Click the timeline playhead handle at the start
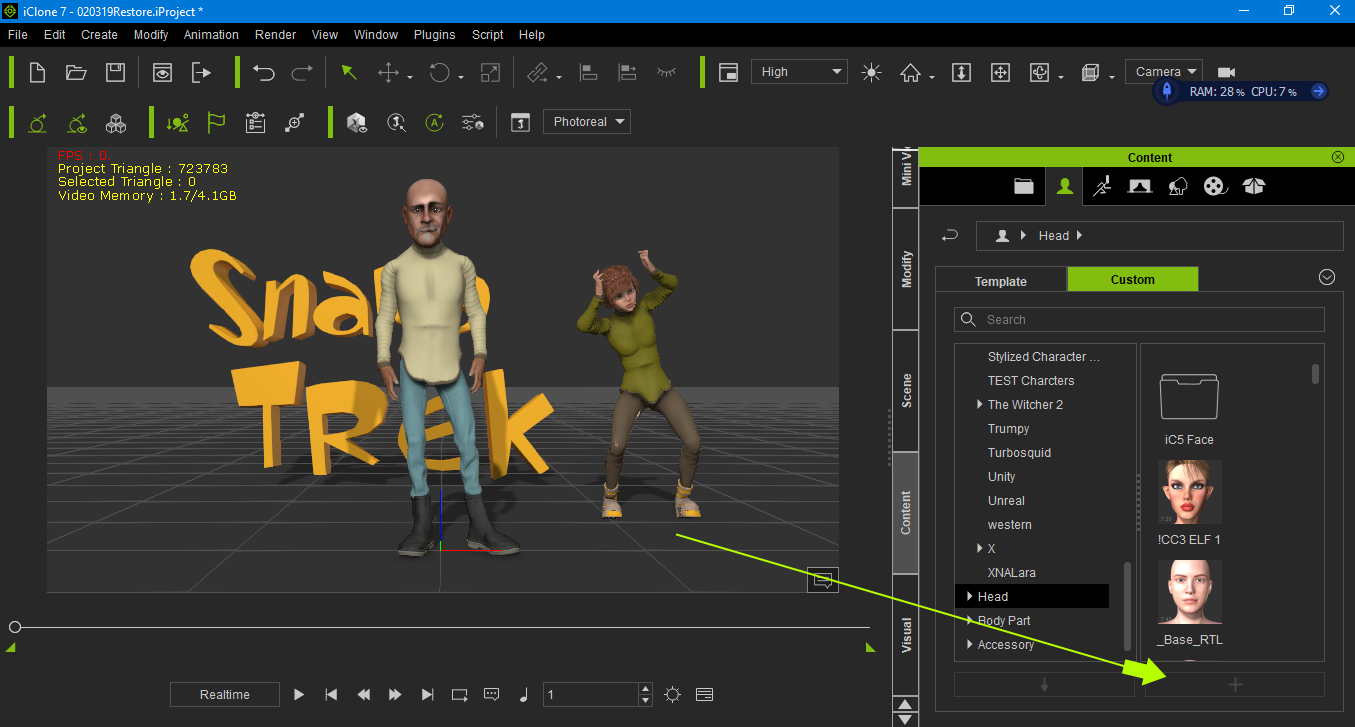 tap(15, 627)
